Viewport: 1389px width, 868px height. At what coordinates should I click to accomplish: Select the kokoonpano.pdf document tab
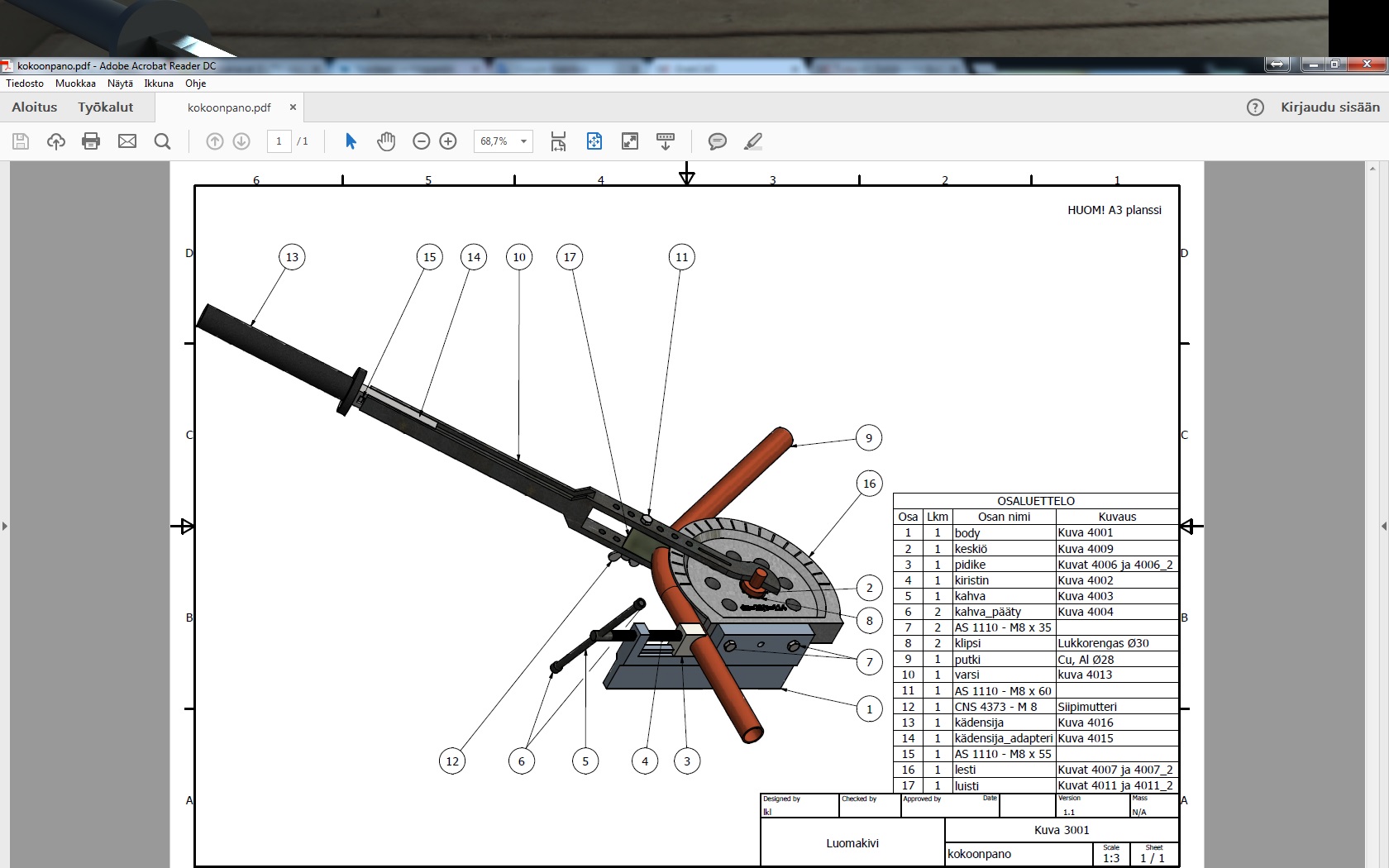pos(229,107)
